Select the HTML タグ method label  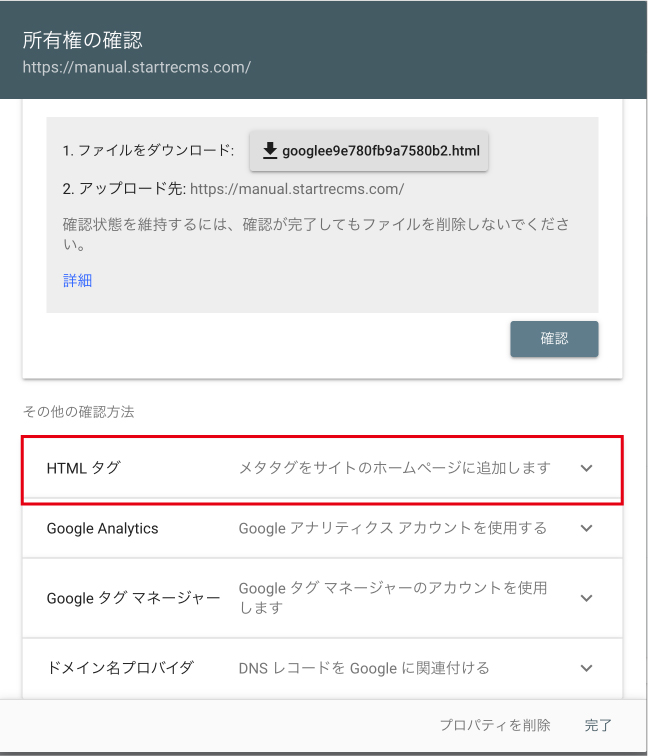83,468
